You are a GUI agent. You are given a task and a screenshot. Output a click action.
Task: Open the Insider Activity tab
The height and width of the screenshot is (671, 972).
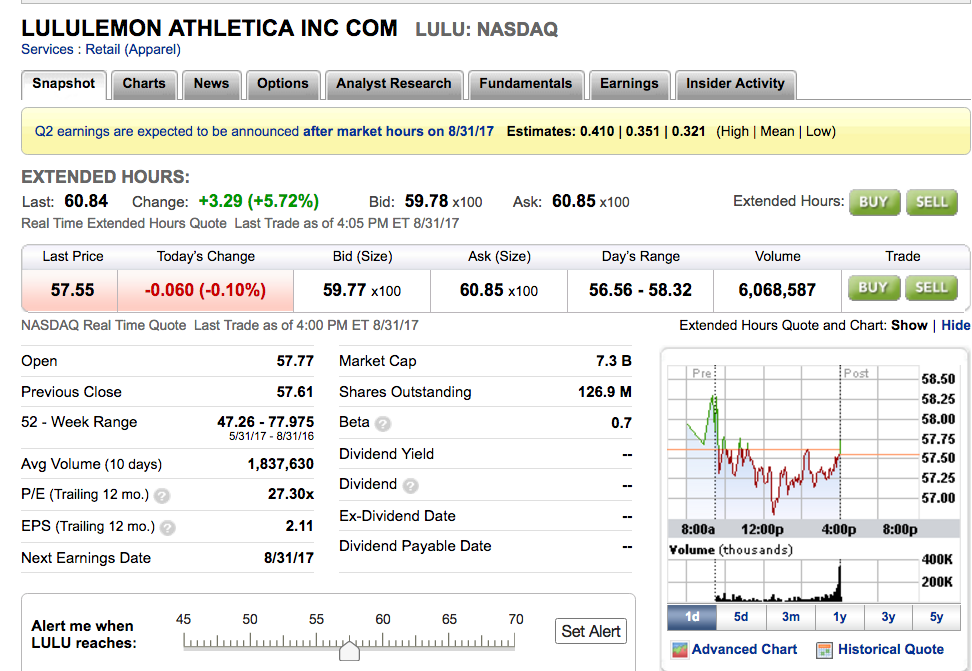click(x=735, y=84)
